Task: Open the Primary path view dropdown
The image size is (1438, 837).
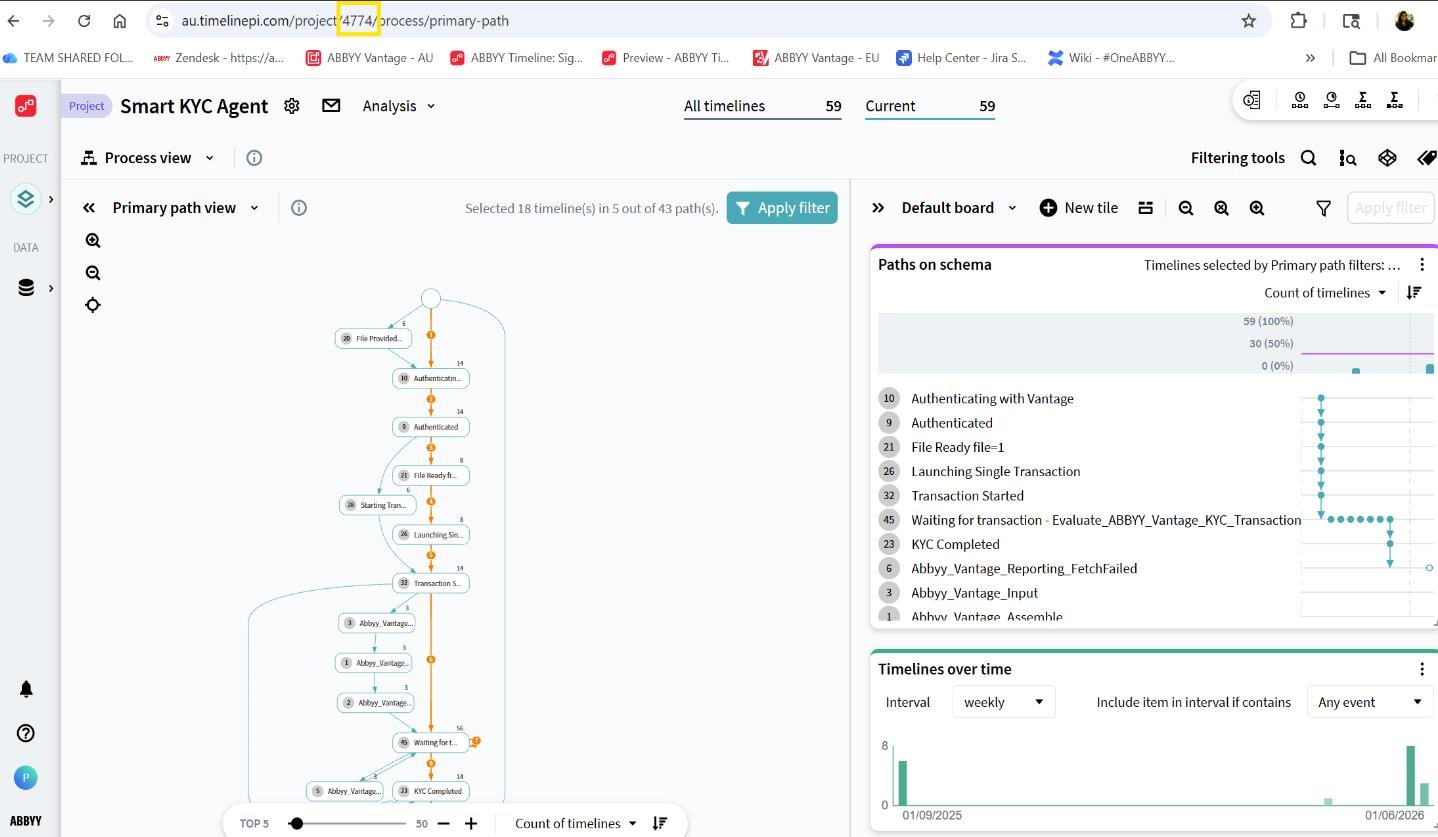Action: 185,208
